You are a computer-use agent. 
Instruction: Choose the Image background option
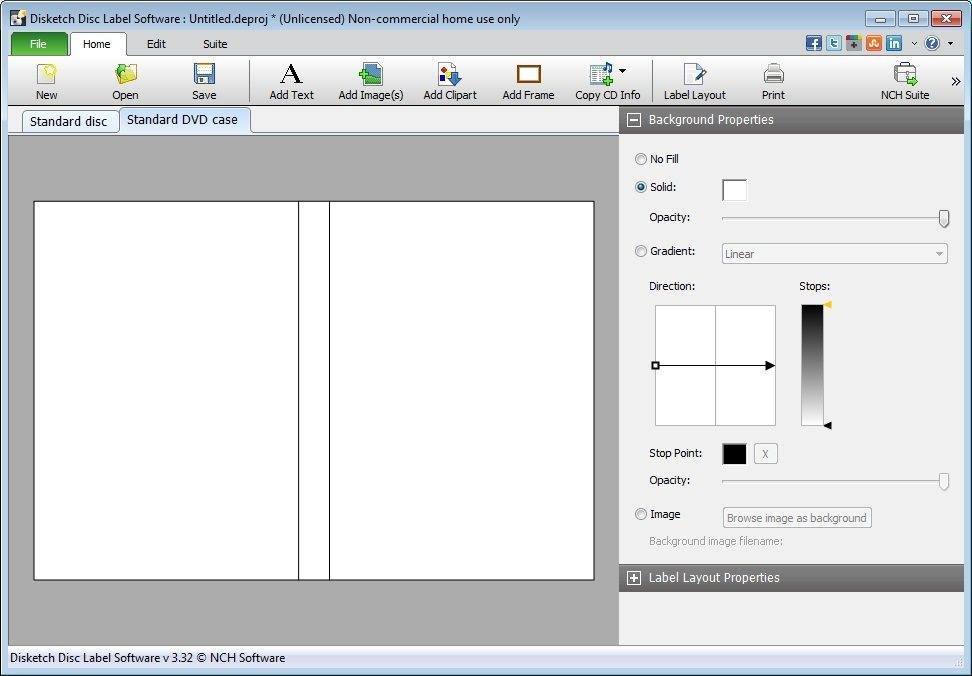click(641, 514)
